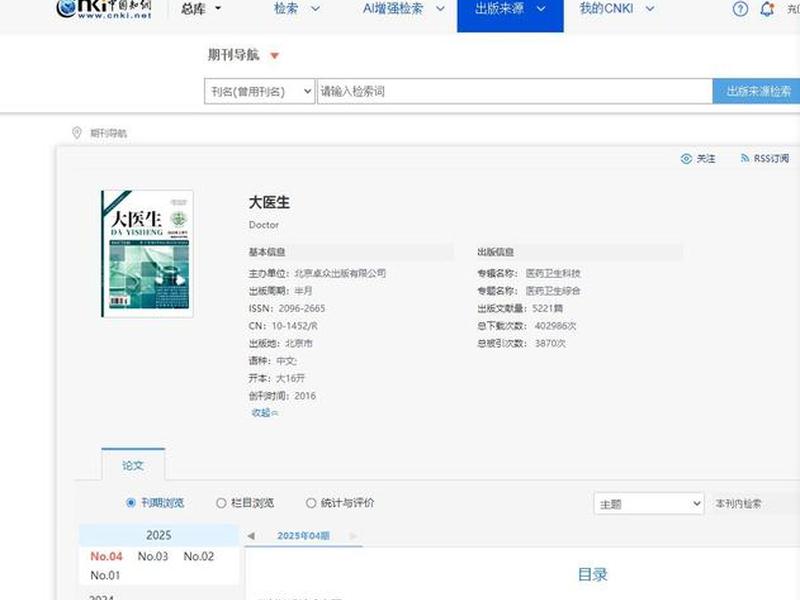Open the 出版来源 menu item
The height and width of the screenshot is (600, 800).
(x=499, y=9)
